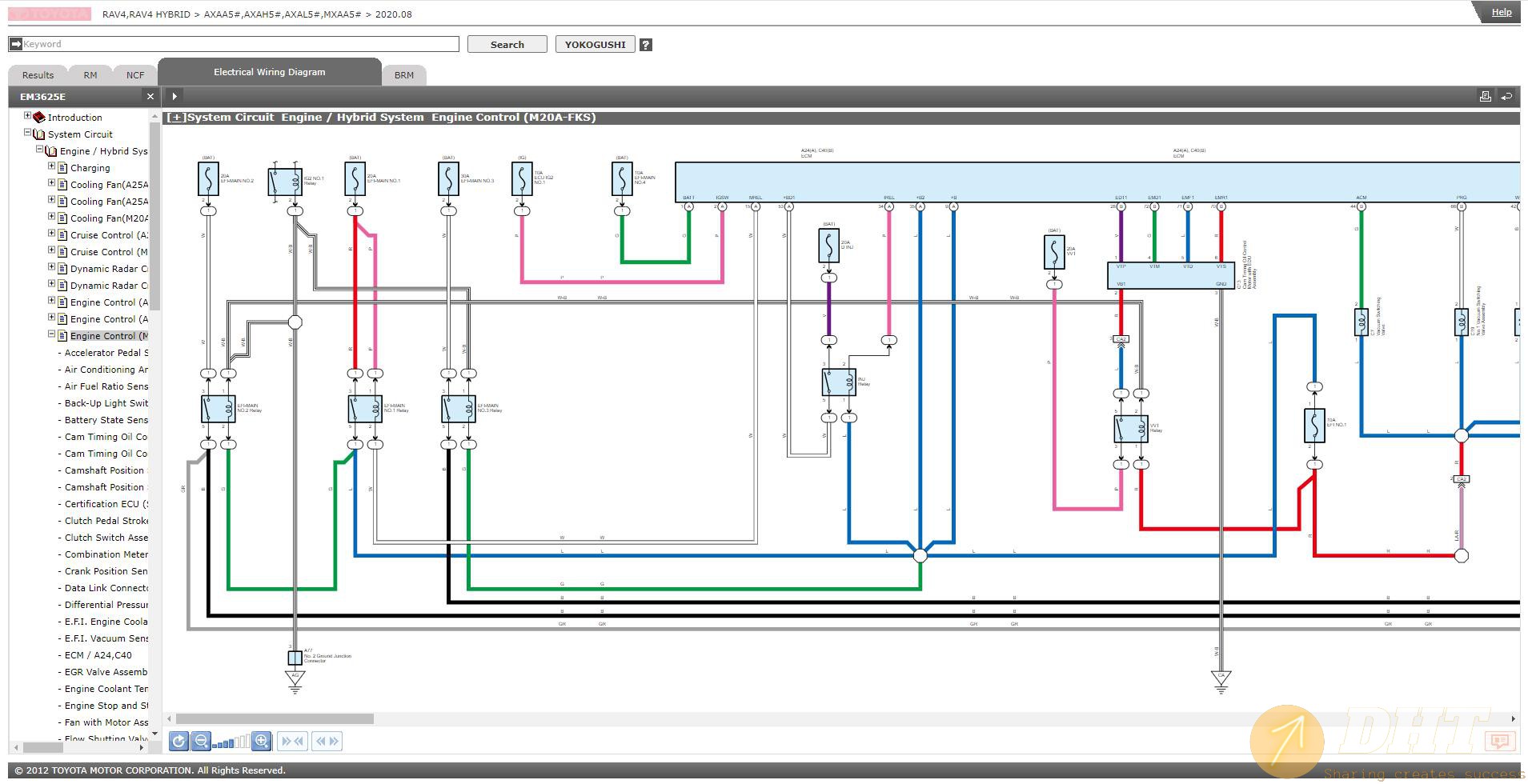Viewport: 1528px width, 784px height.
Task: Click the expand-width outward arrows button
Action: tap(327, 742)
